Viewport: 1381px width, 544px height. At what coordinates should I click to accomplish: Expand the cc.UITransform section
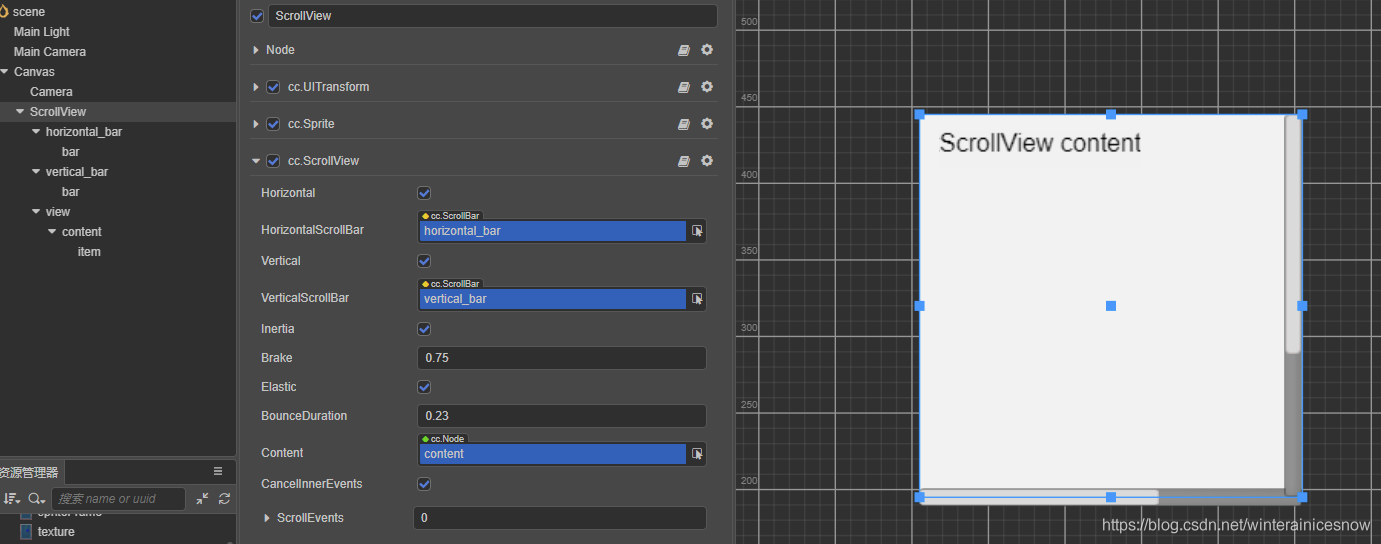pos(256,87)
